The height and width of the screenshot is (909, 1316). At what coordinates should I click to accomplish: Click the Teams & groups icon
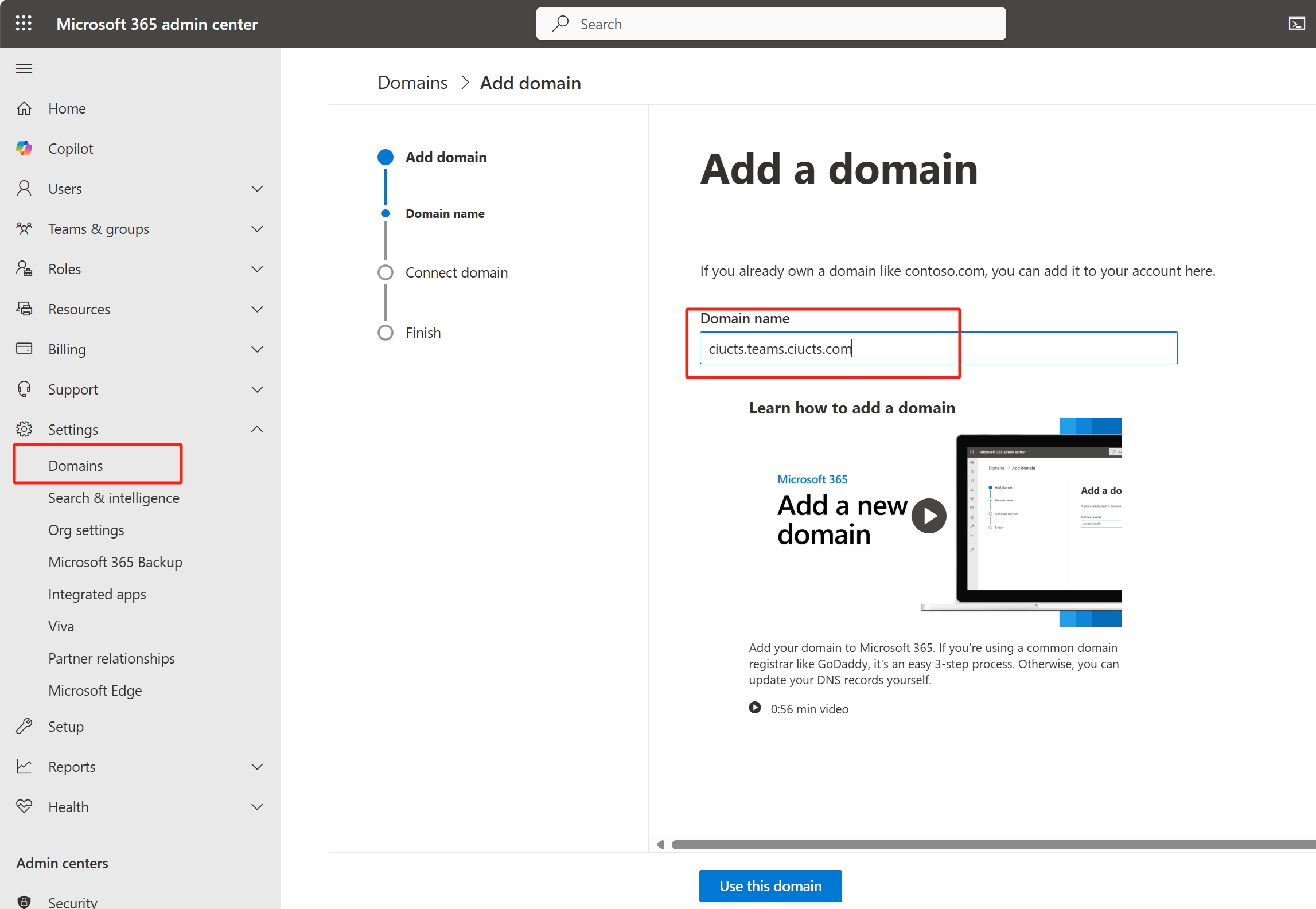click(24, 229)
